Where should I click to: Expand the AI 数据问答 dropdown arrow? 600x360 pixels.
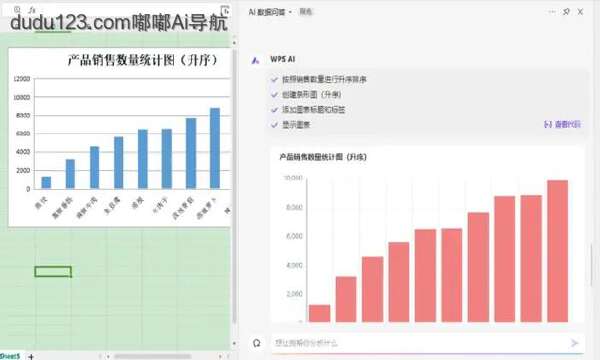coord(290,12)
